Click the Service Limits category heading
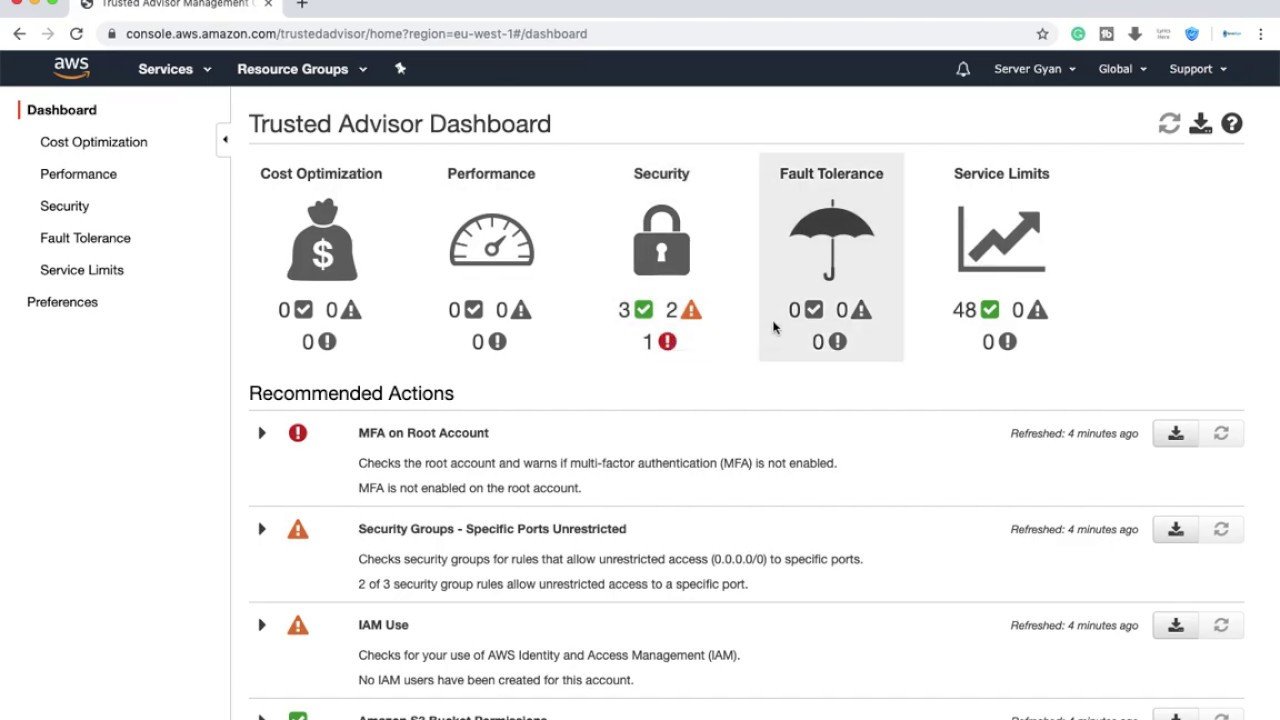The width and height of the screenshot is (1280, 720). tap(1001, 174)
